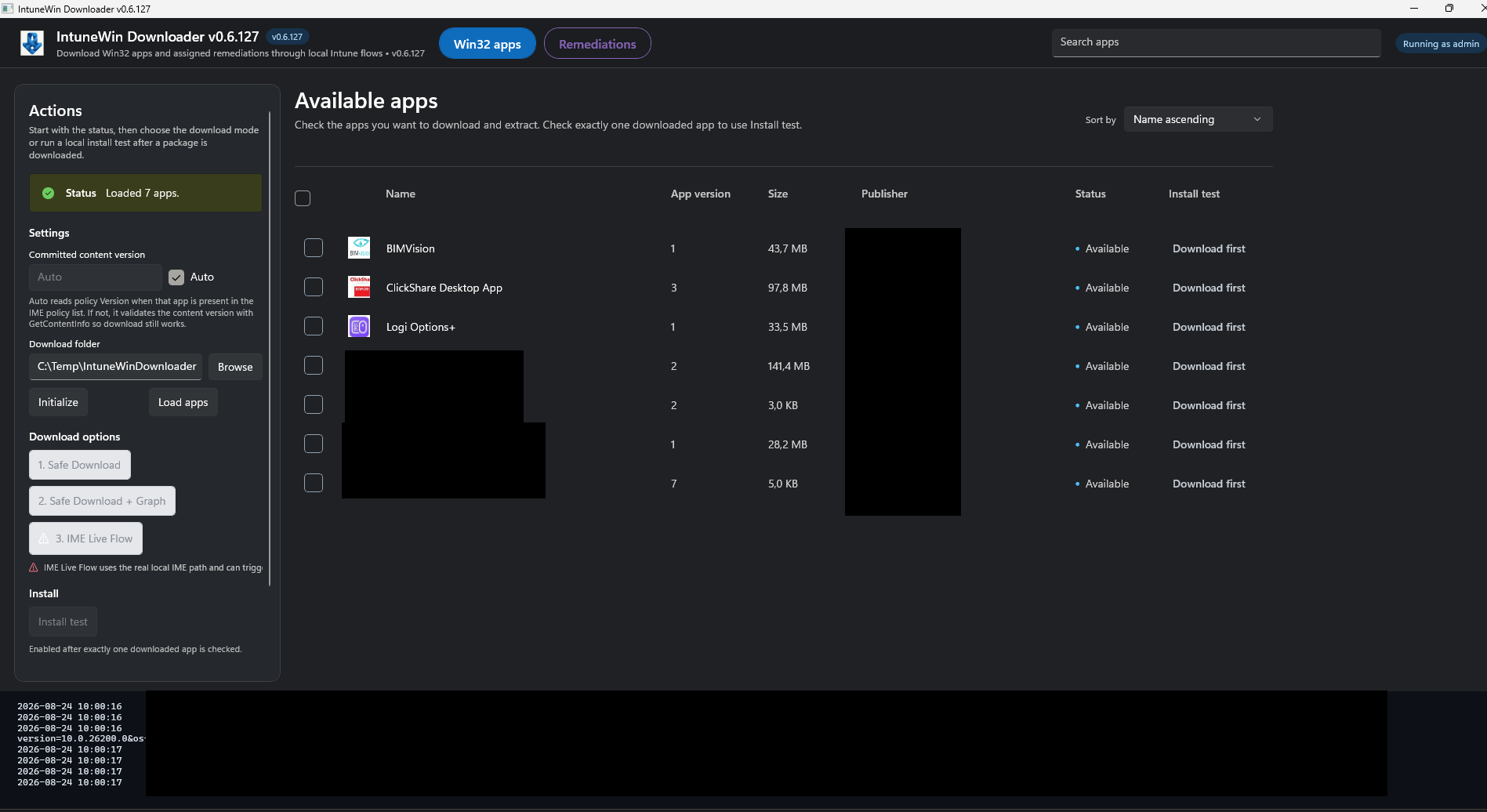
Task: Click the Publisher column header
Action: tap(884, 194)
